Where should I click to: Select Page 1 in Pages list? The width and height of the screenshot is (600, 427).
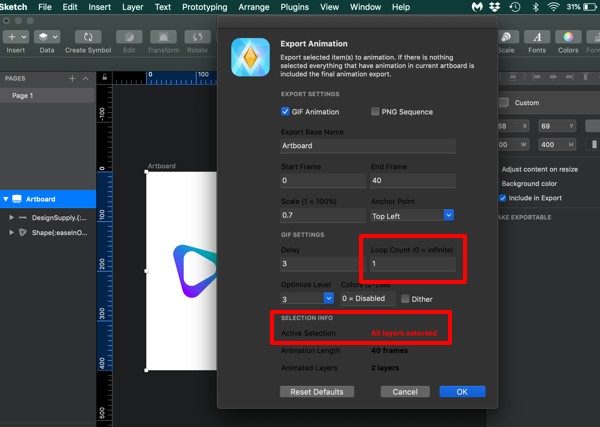coord(47,95)
